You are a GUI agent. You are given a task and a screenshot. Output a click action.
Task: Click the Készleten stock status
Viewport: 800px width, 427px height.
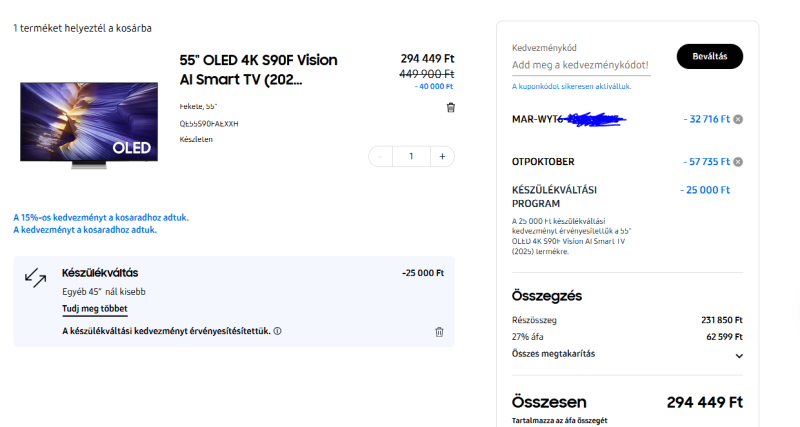click(196, 139)
